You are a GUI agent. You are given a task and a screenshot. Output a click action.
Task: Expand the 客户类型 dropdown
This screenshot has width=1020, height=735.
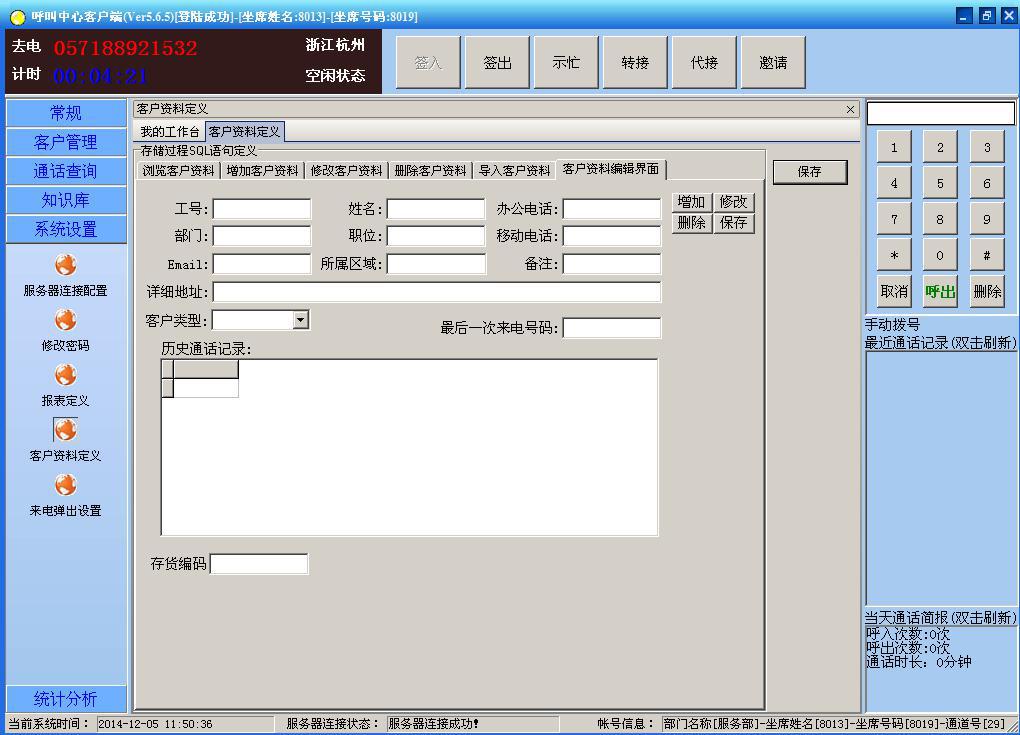click(300, 320)
